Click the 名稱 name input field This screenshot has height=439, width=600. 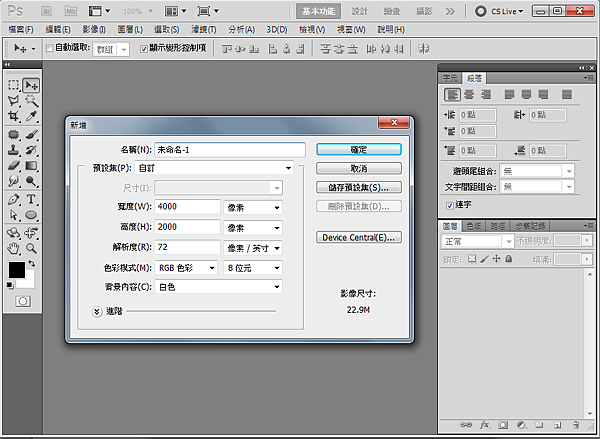point(229,149)
